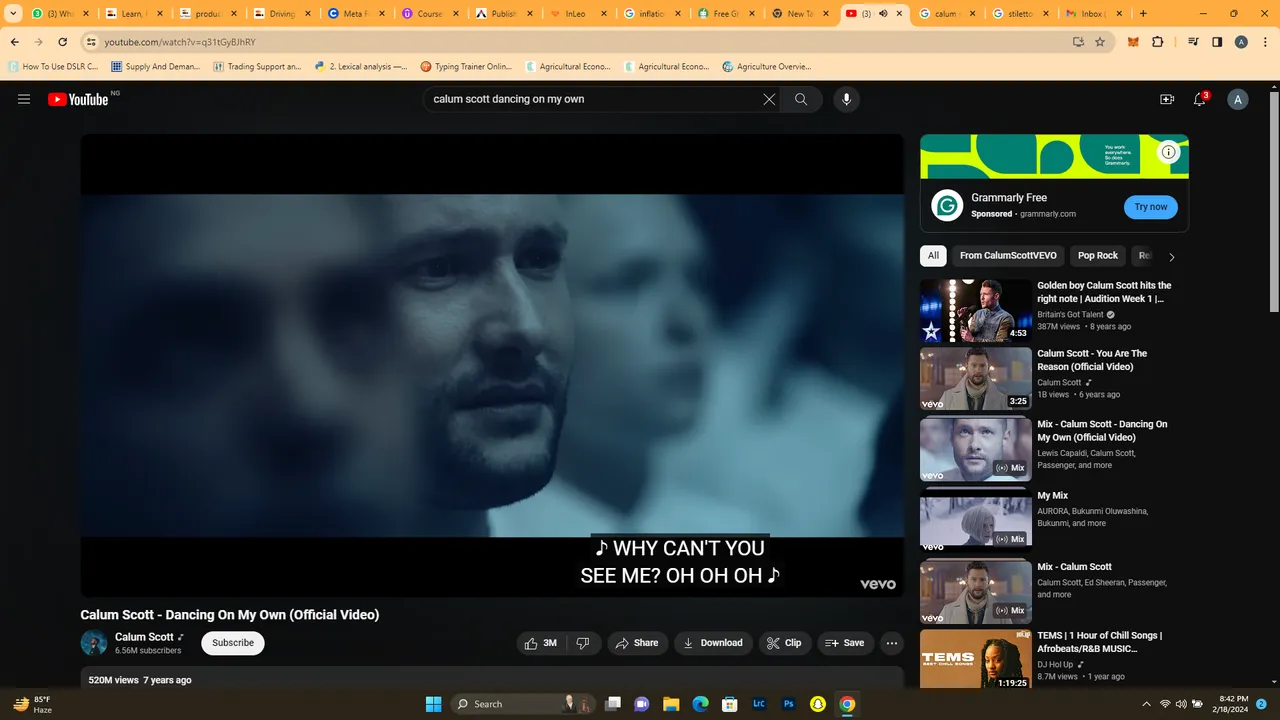Screen dimensions: 1280x720
Task: Select the From CalumScottVEVO chip
Action: (x=1008, y=256)
